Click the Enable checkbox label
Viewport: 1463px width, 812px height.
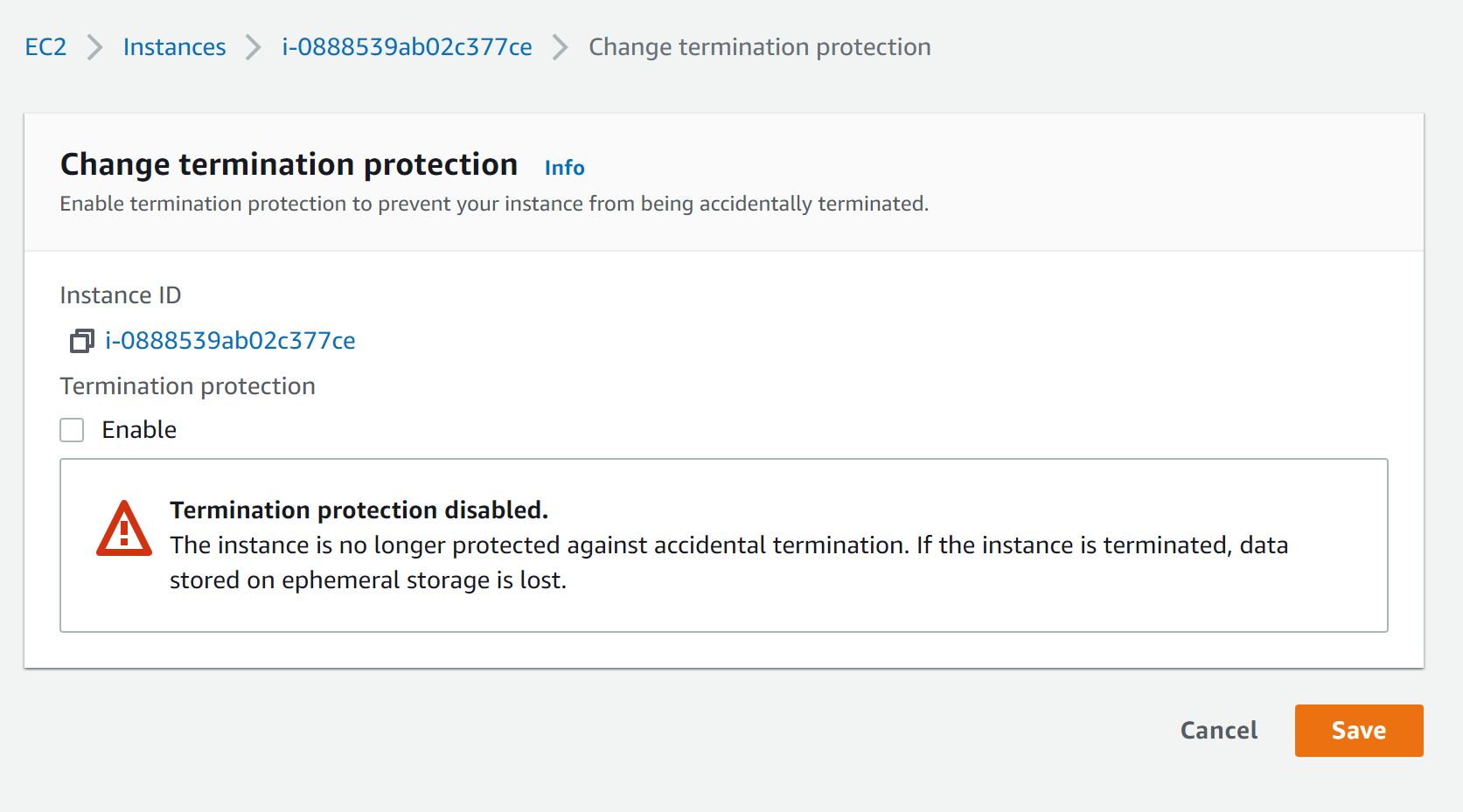pos(139,430)
